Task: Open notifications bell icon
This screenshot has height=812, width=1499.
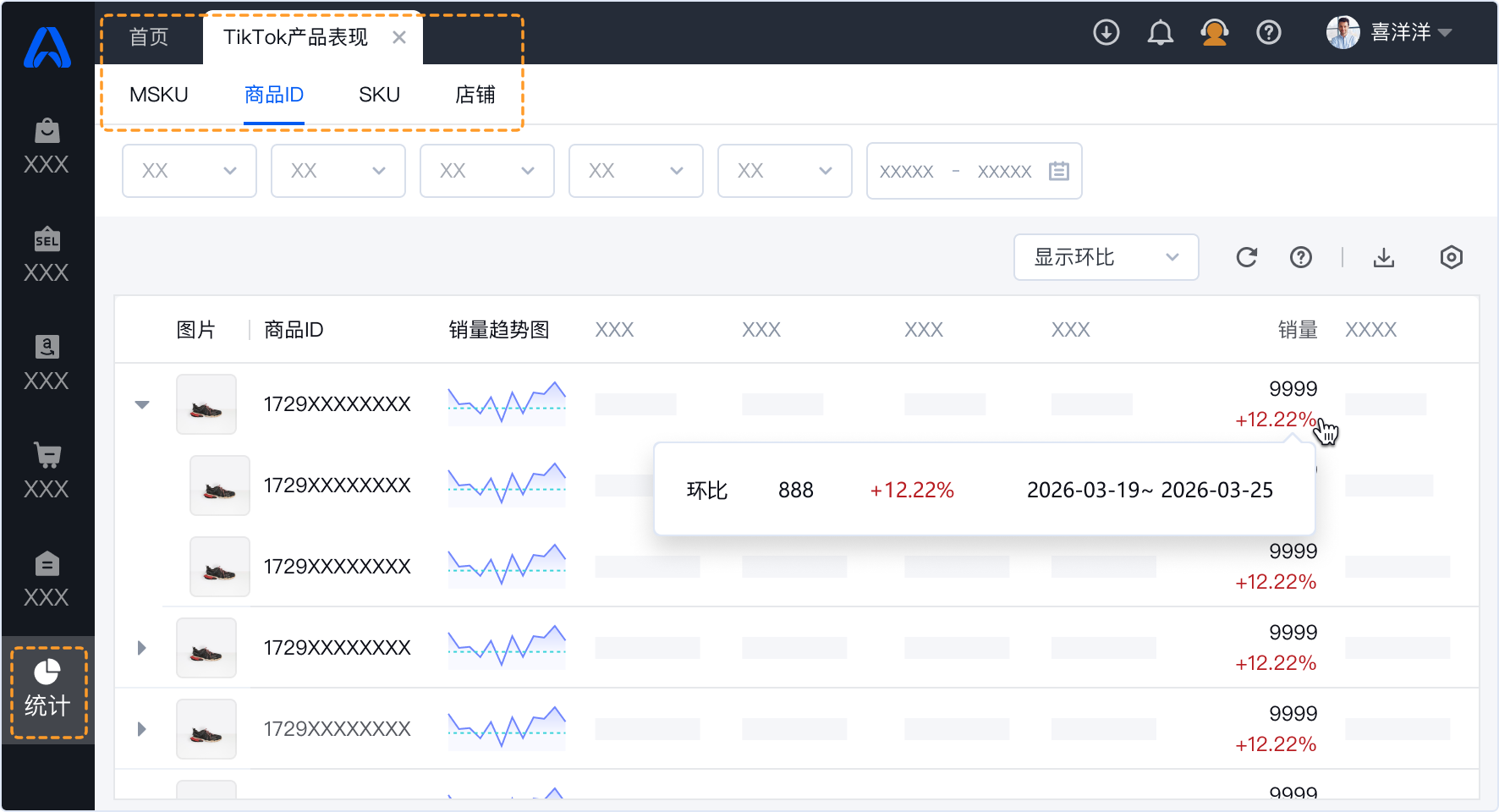Action: 1161,32
